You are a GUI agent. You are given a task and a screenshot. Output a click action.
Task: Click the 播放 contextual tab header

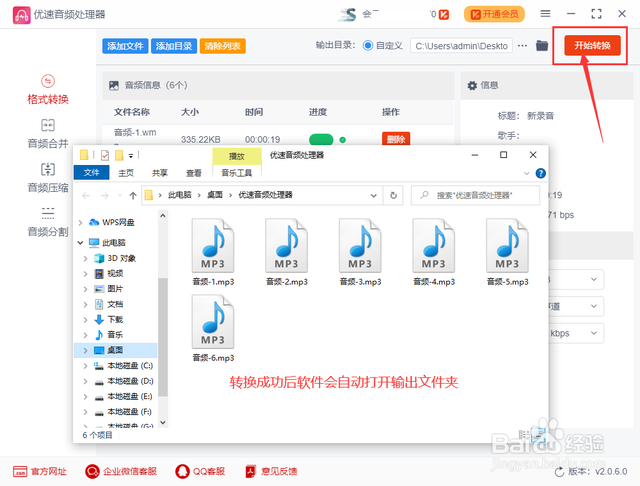click(237, 156)
